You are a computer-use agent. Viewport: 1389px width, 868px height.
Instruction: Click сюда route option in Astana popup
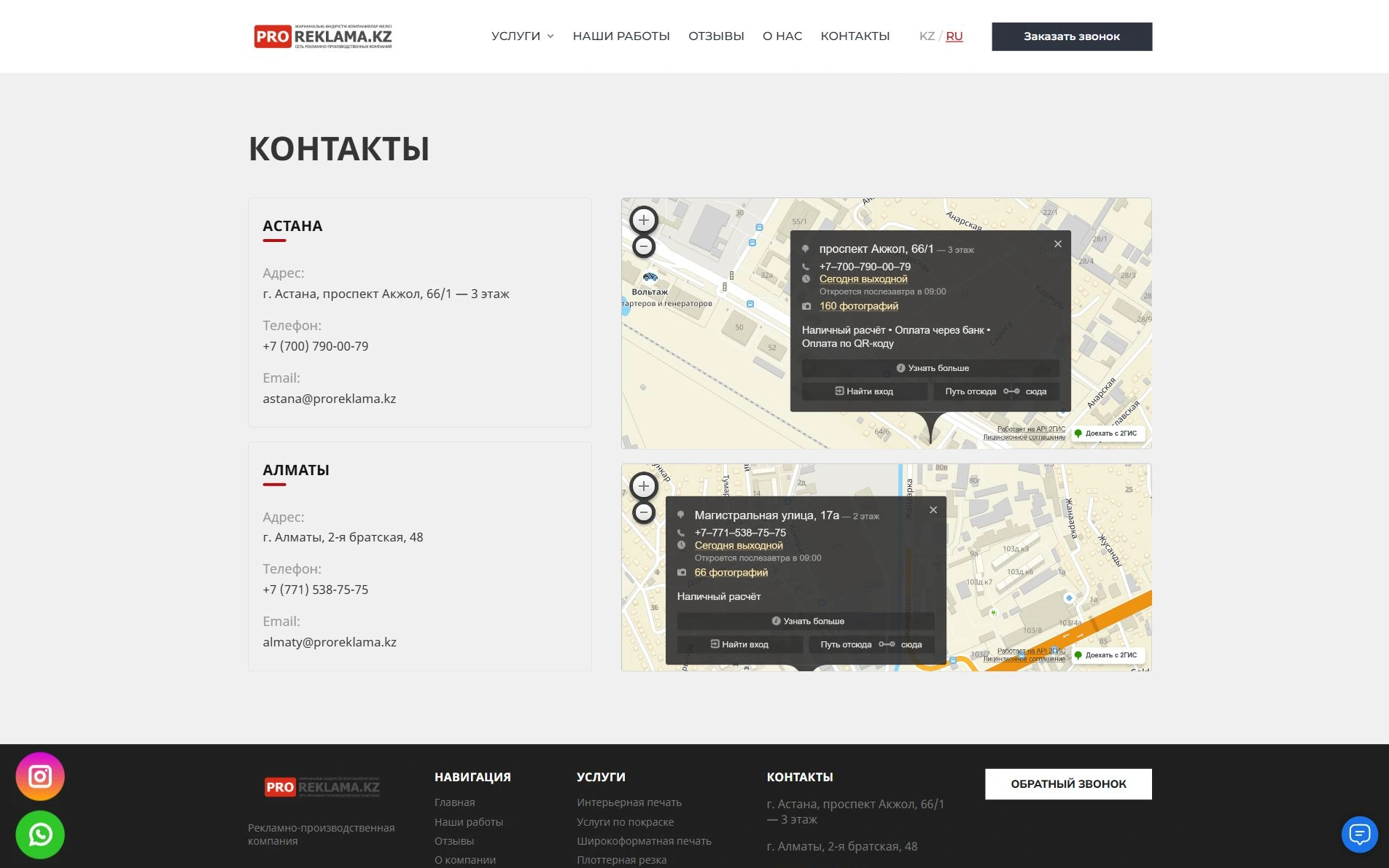click(1036, 391)
